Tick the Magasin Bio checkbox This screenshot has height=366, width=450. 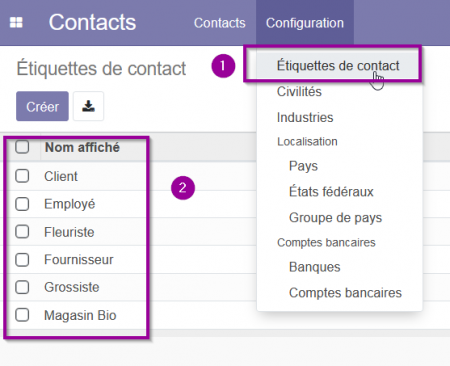tap(22, 315)
